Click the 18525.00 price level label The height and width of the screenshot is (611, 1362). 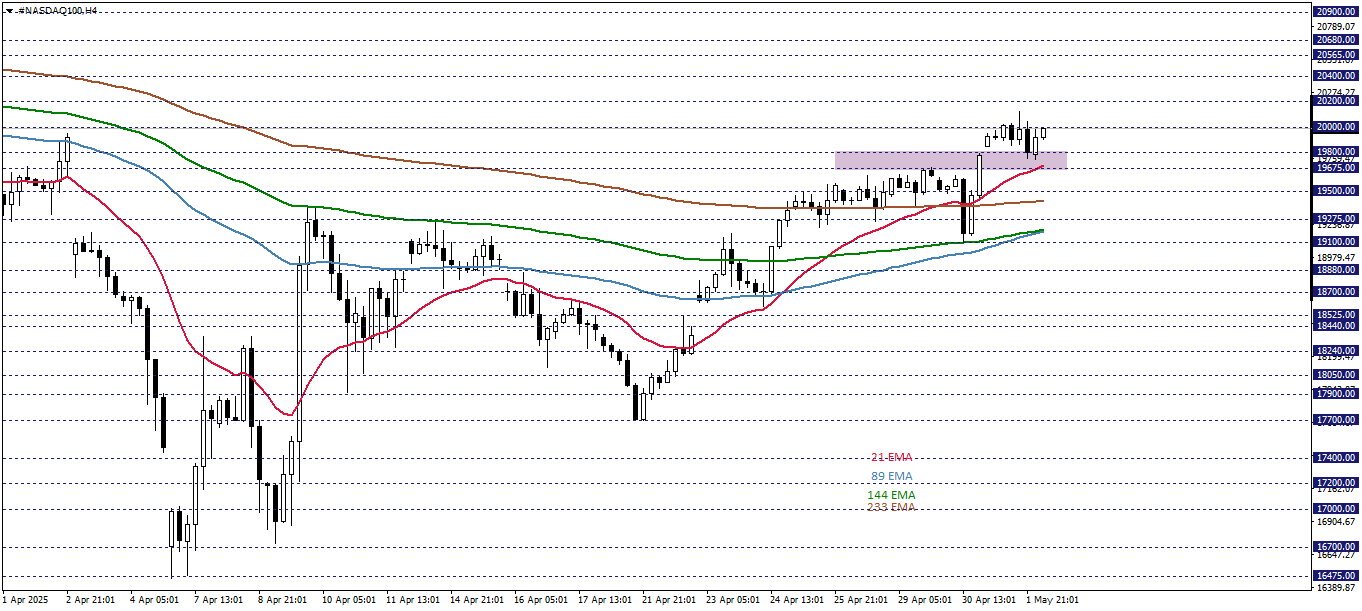(1335, 315)
